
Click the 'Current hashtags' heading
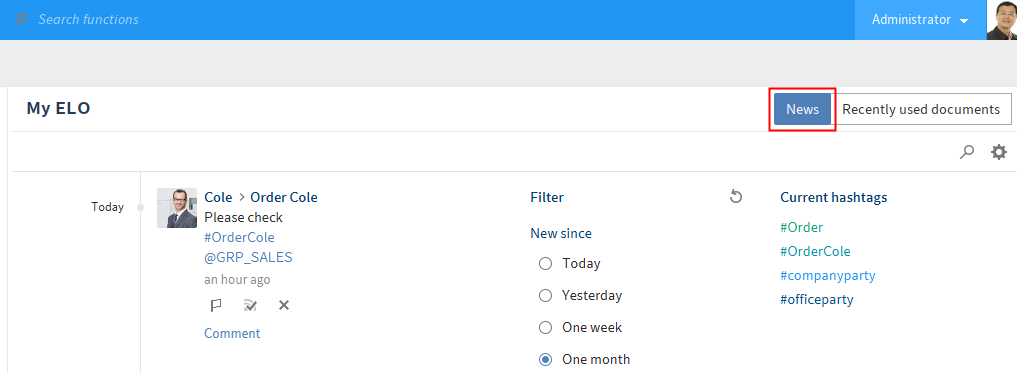tap(833, 197)
